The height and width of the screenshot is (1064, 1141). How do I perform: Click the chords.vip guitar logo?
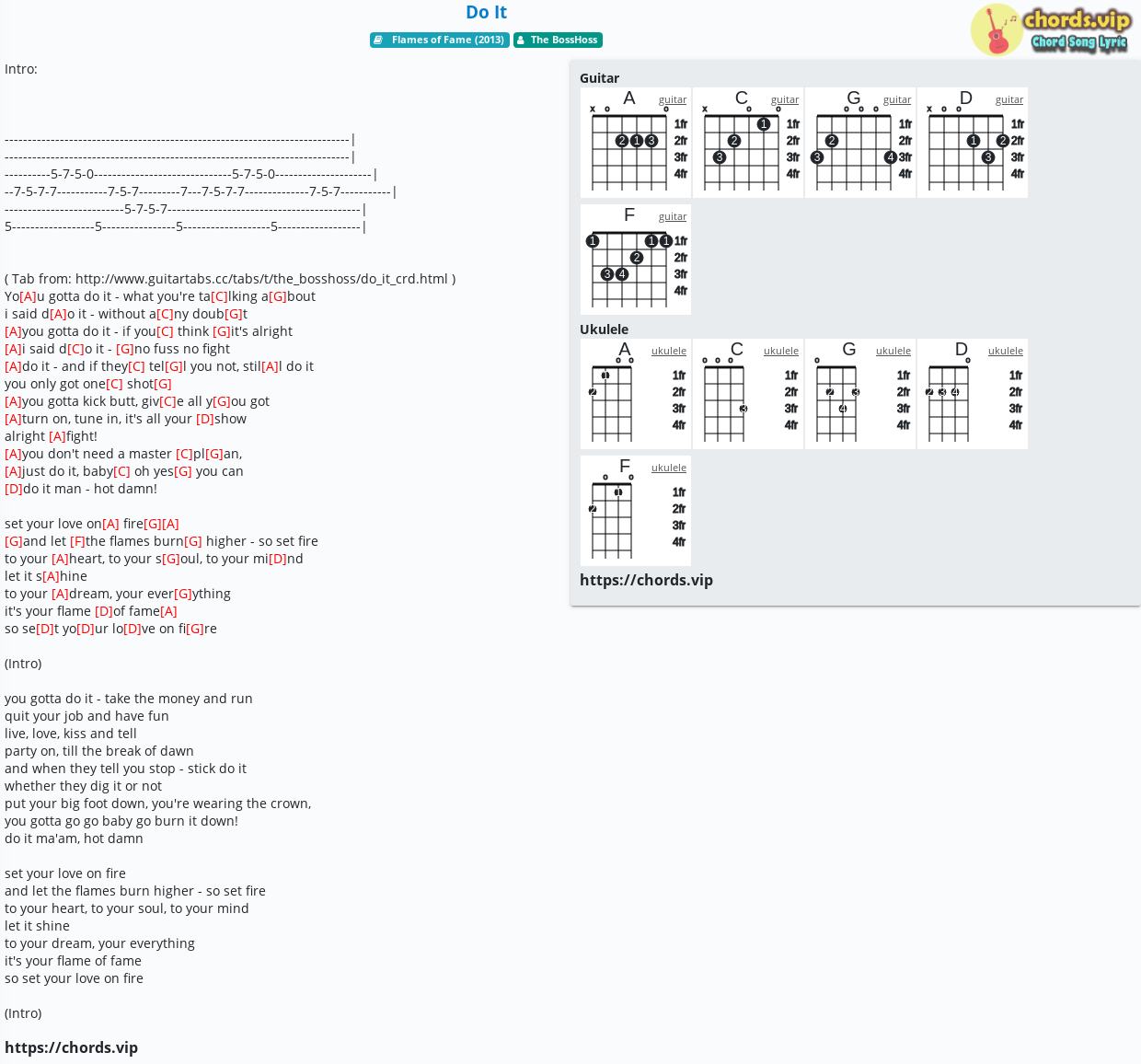[x=1050, y=30]
